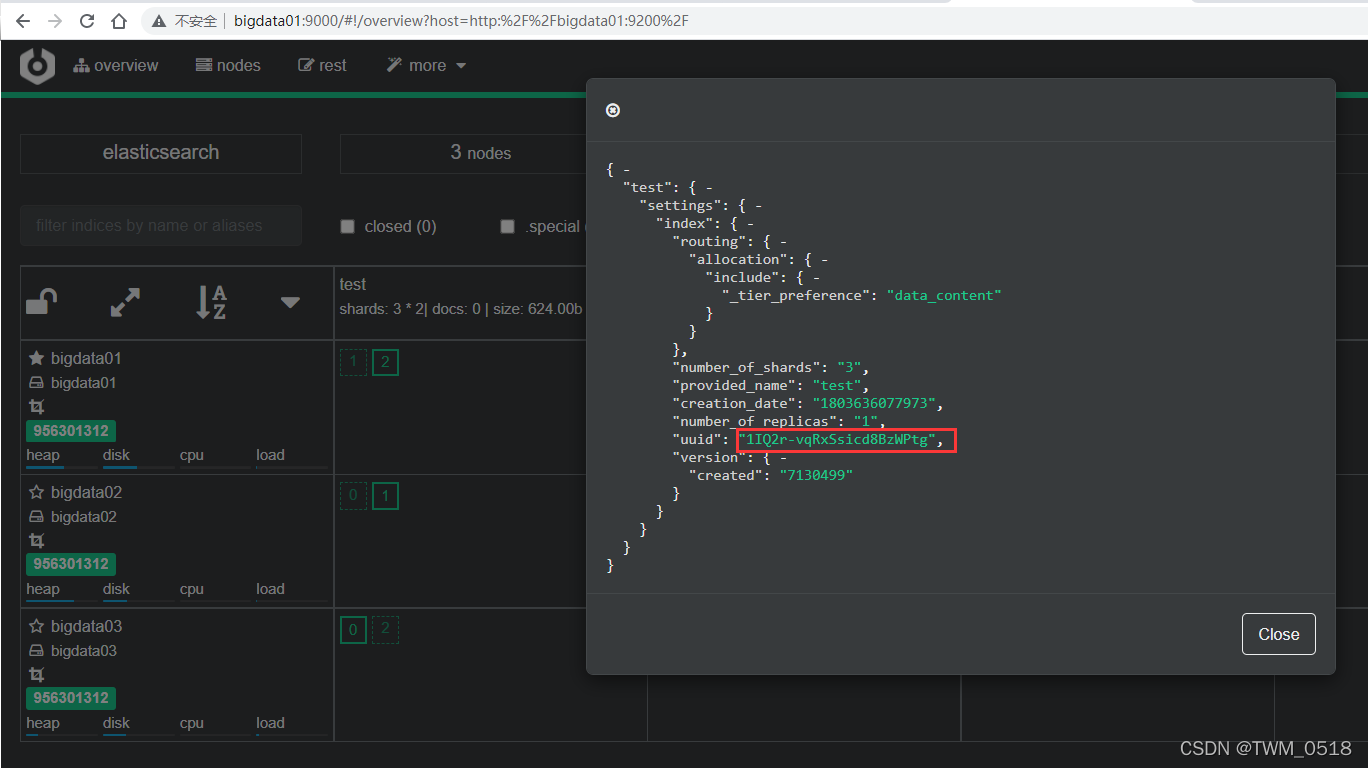Click the 956301312 badge for bigdata01

click(x=71, y=431)
